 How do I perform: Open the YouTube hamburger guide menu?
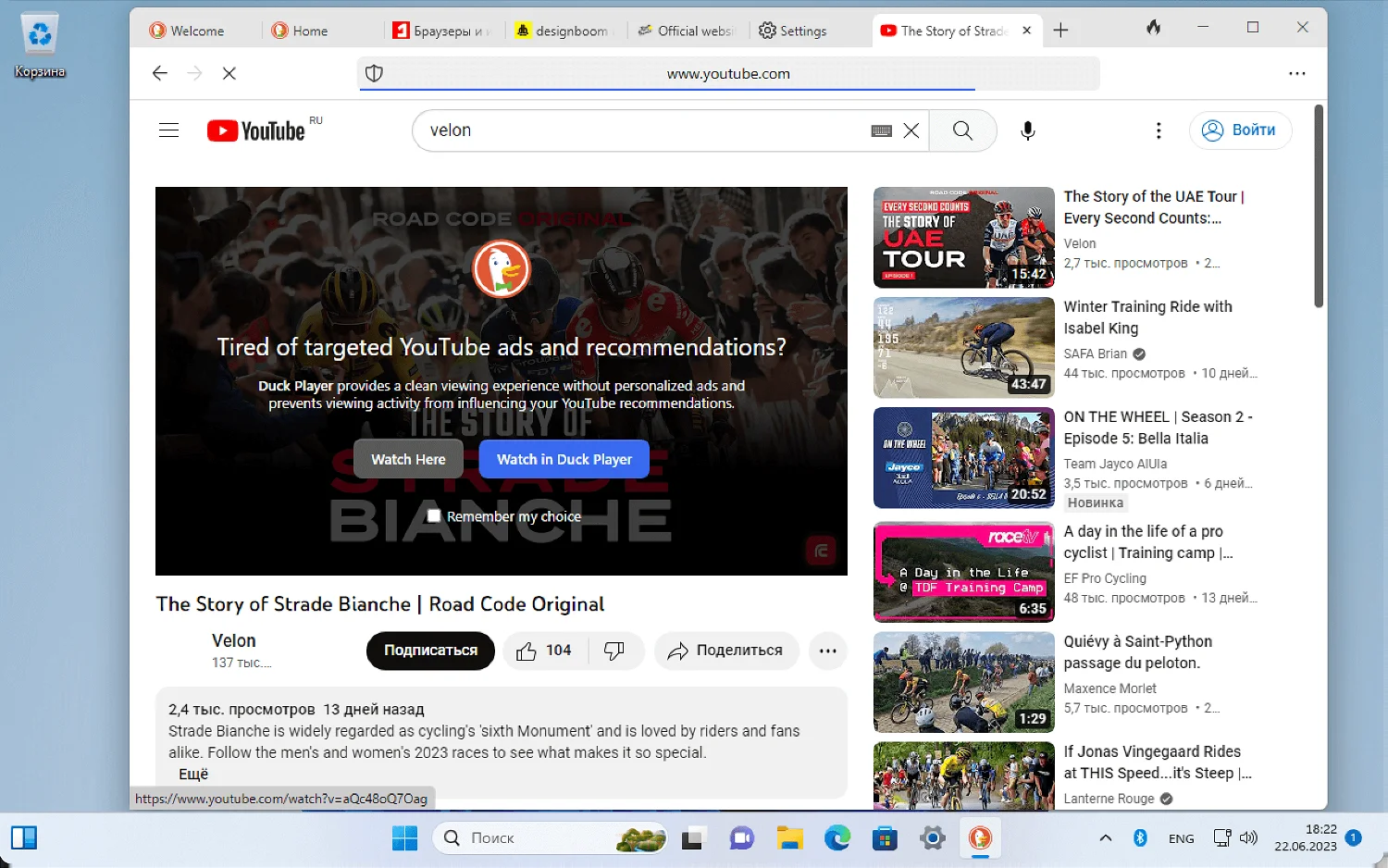168,130
